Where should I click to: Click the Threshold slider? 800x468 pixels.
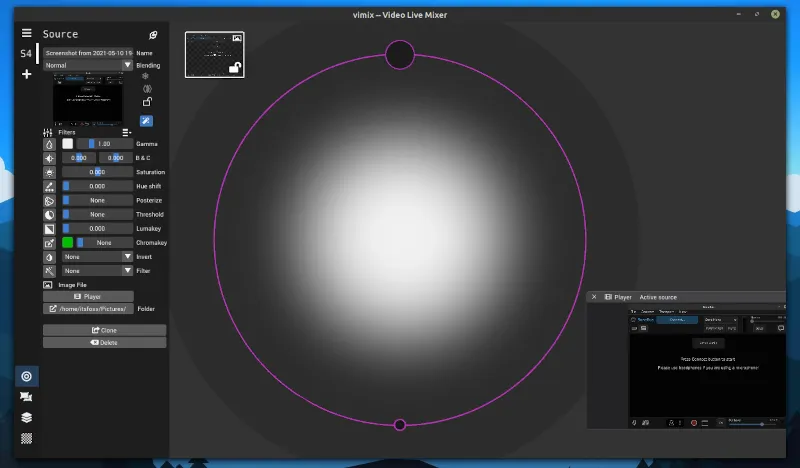pos(97,214)
